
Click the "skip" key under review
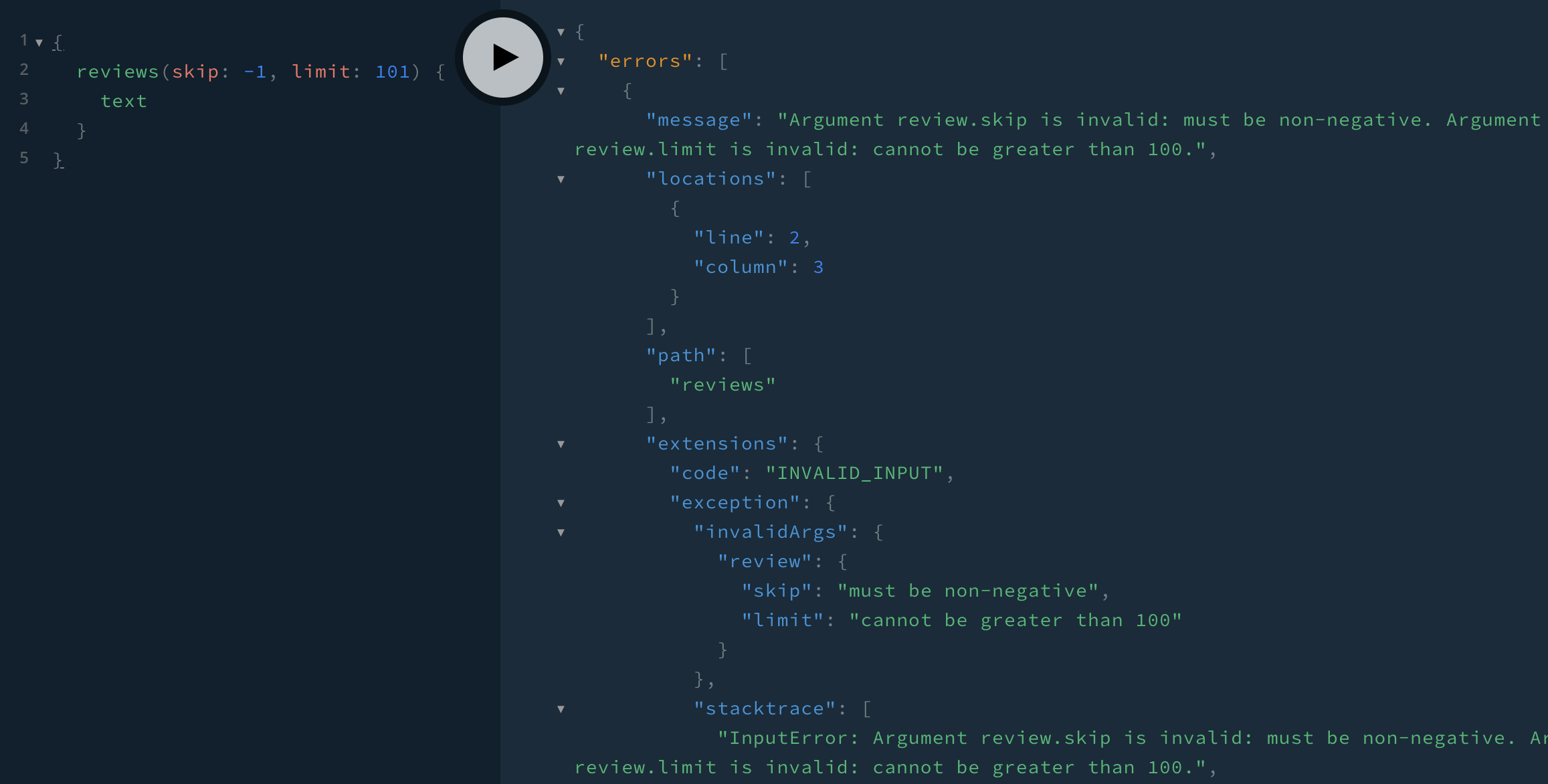coord(777,591)
